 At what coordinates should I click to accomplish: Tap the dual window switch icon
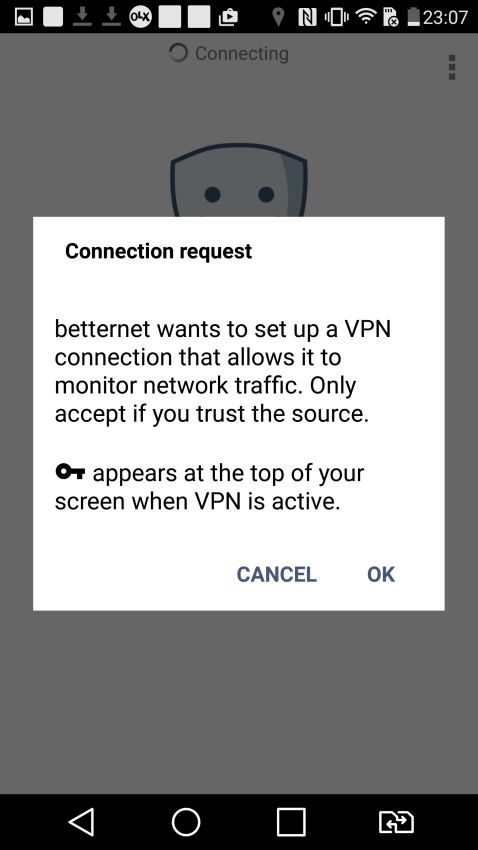pyautogui.click(x=396, y=822)
